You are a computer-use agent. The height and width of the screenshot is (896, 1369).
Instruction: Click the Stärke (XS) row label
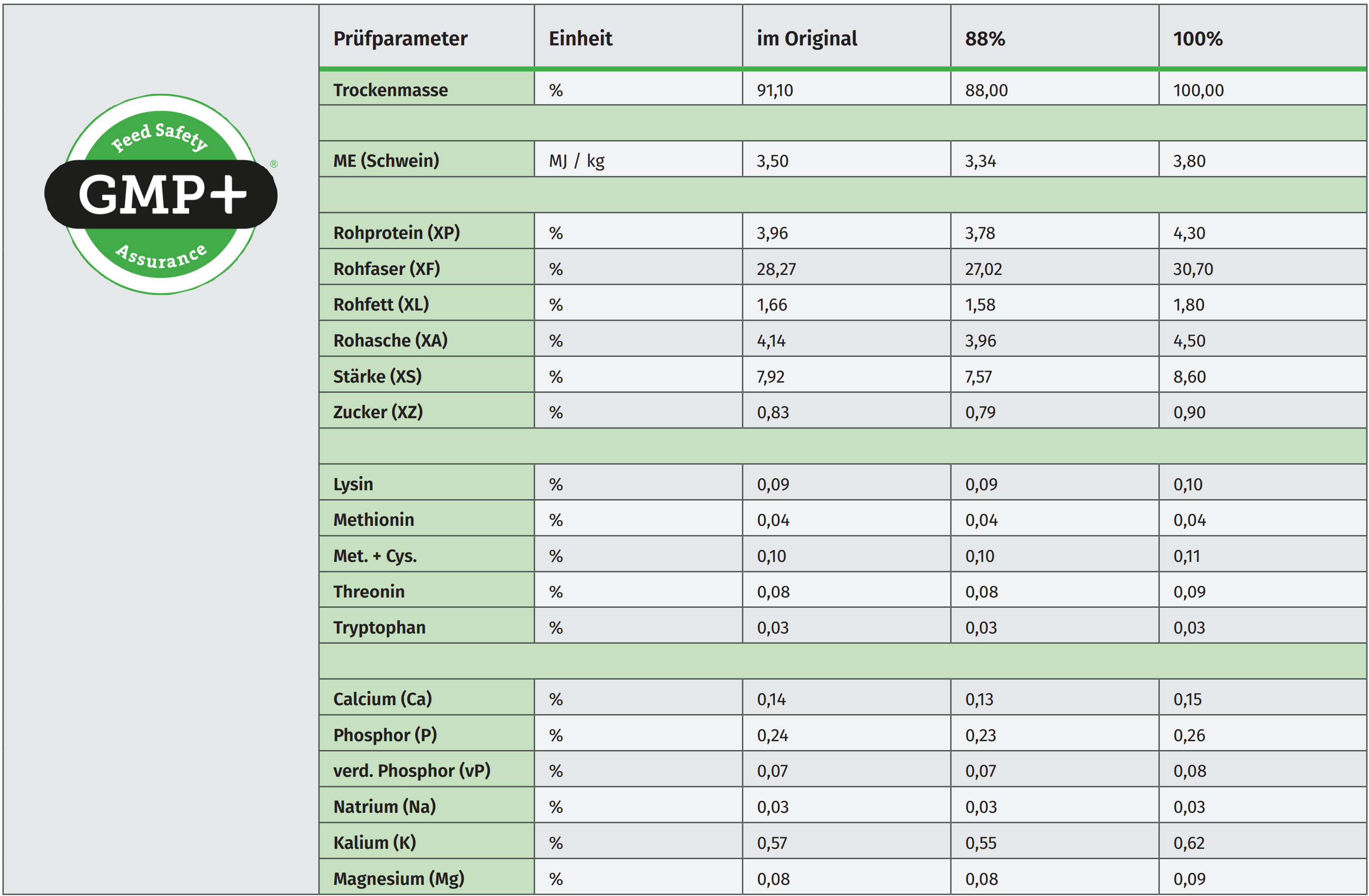coord(377,377)
